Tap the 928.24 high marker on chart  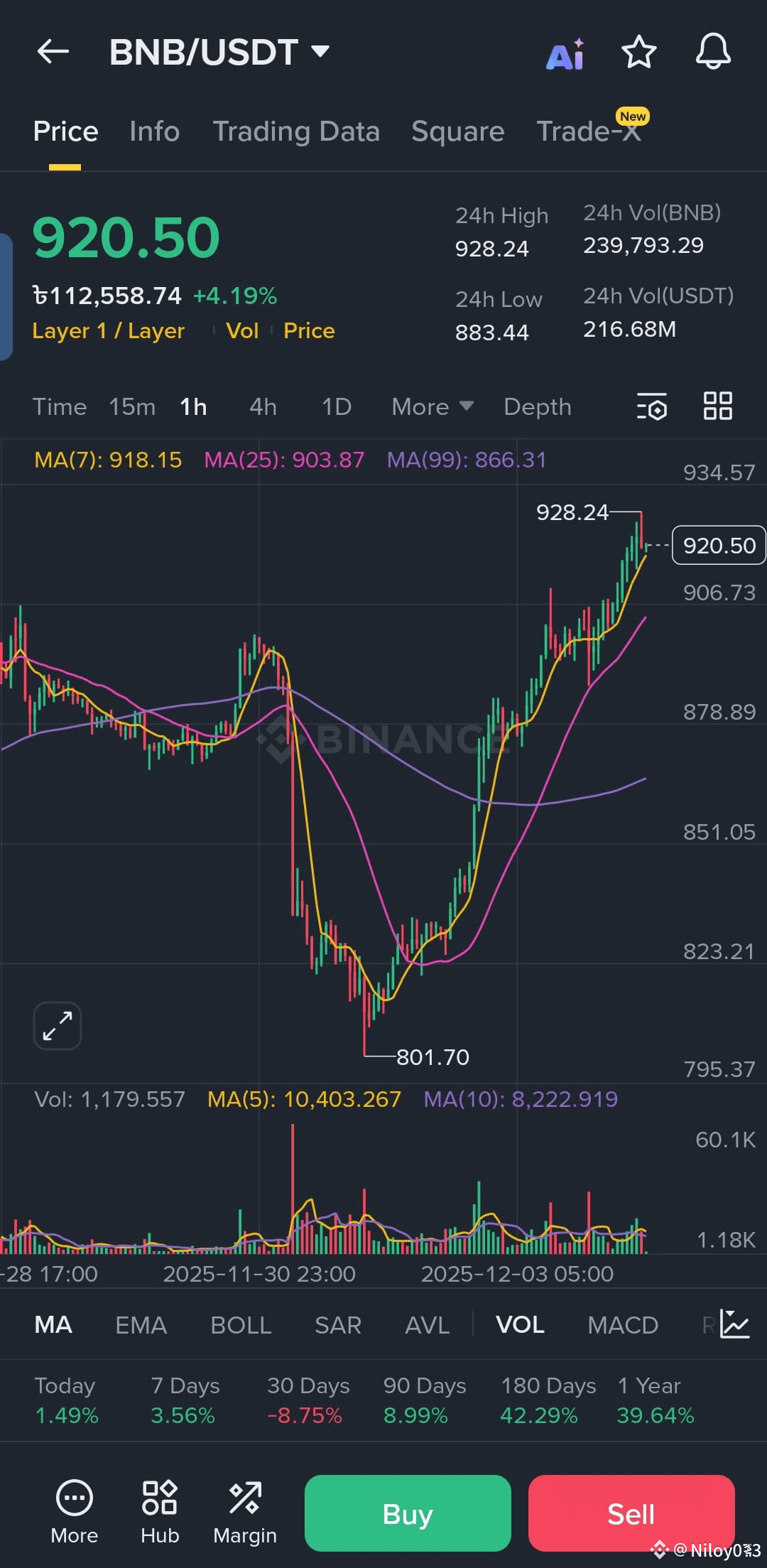point(572,512)
